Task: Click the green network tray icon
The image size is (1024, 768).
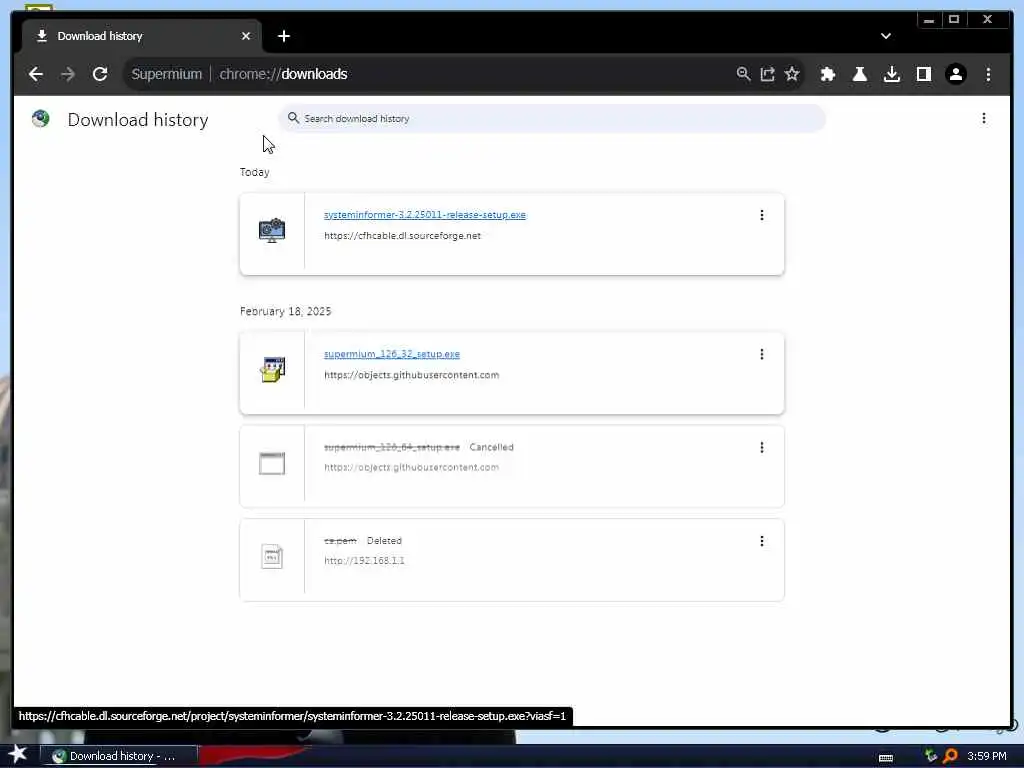Action: pyautogui.click(x=931, y=756)
